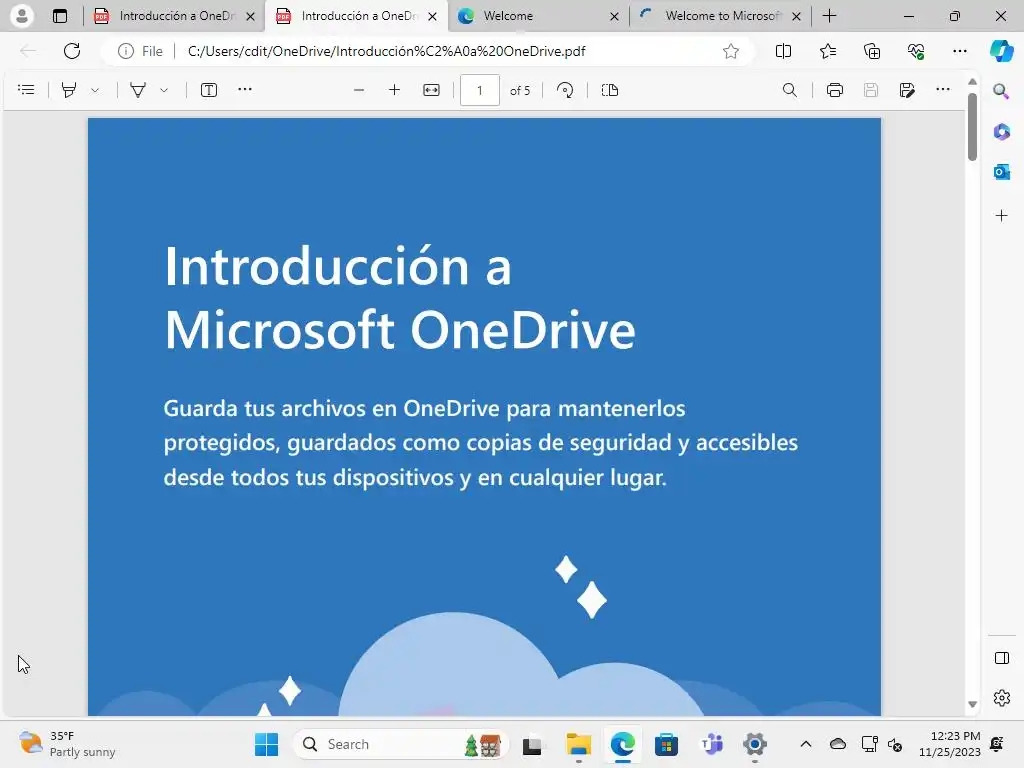The width and height of the screenshot is (1024, 768).
Task: Toggle sidebar visibility icon at bottom right
Action: [x=1001, y=658]
